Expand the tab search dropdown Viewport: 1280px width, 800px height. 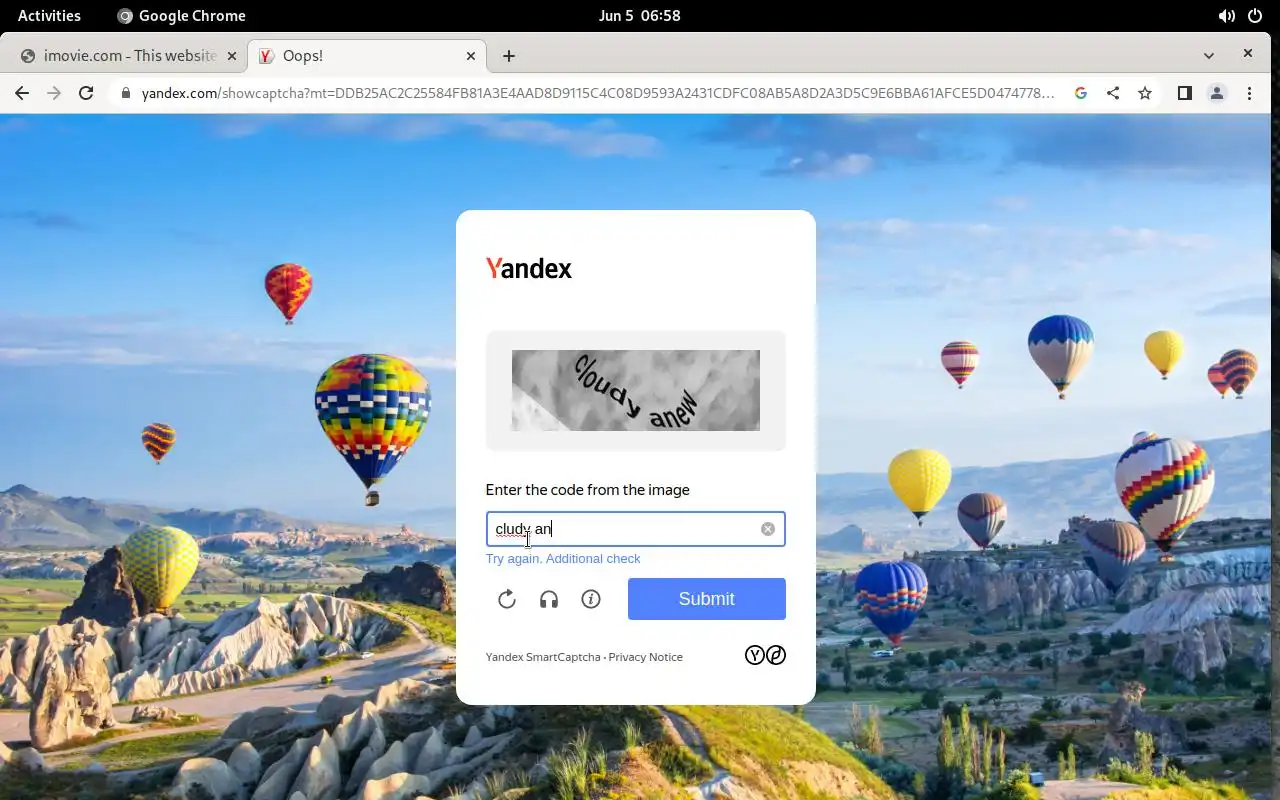coord(1209,55)
